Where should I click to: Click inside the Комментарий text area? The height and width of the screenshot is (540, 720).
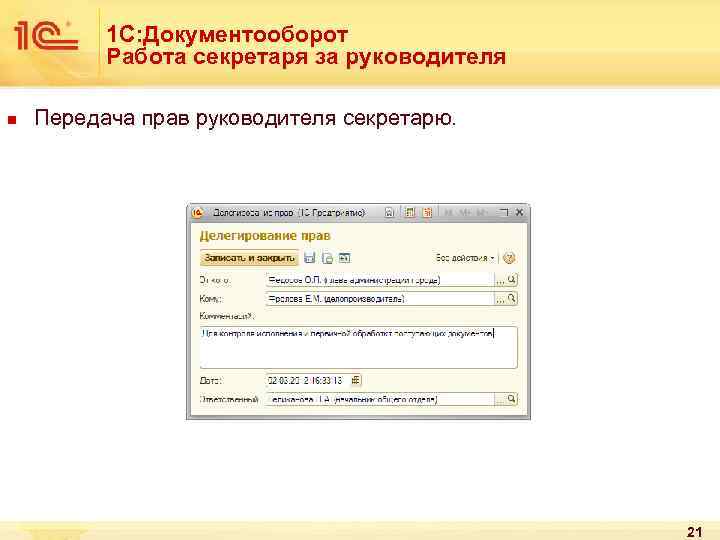click(x=359, y=347)
